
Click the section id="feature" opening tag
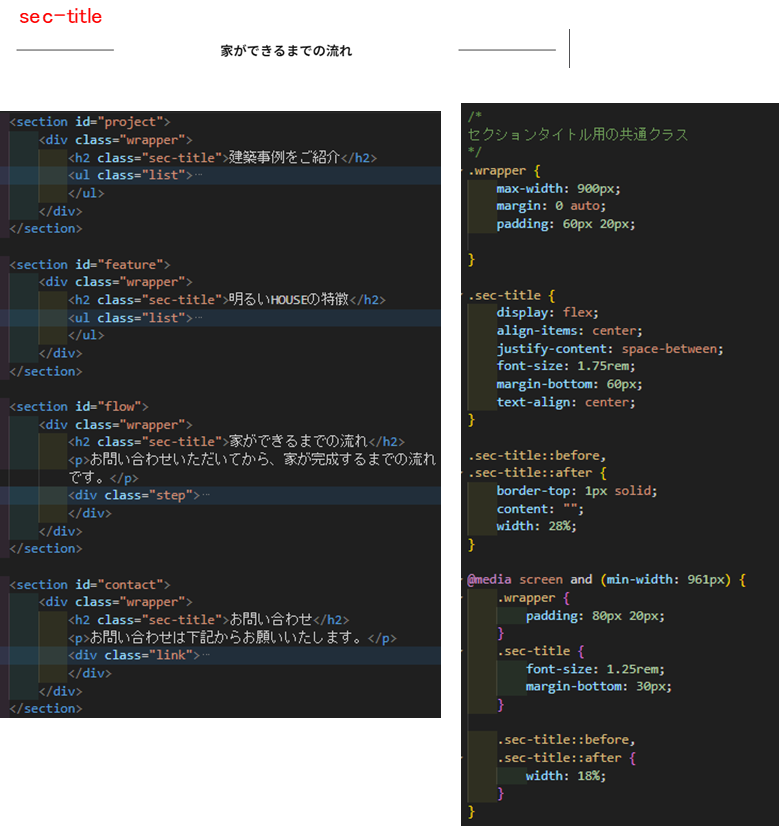90,264
